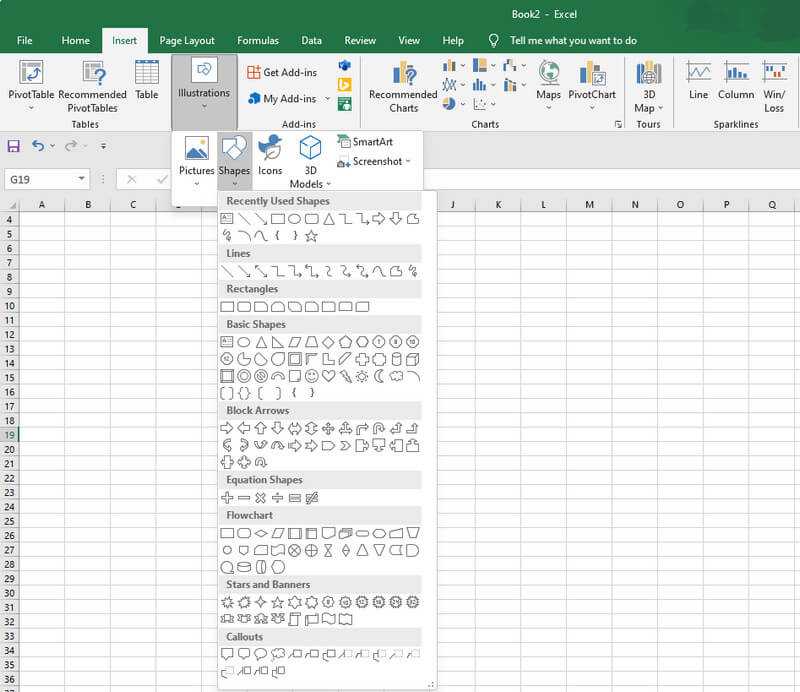This screenshot has width=800, height=692.
Task: Choose the 4-Point Star in Stars and Banners
Action: click(x=261, y=603)
